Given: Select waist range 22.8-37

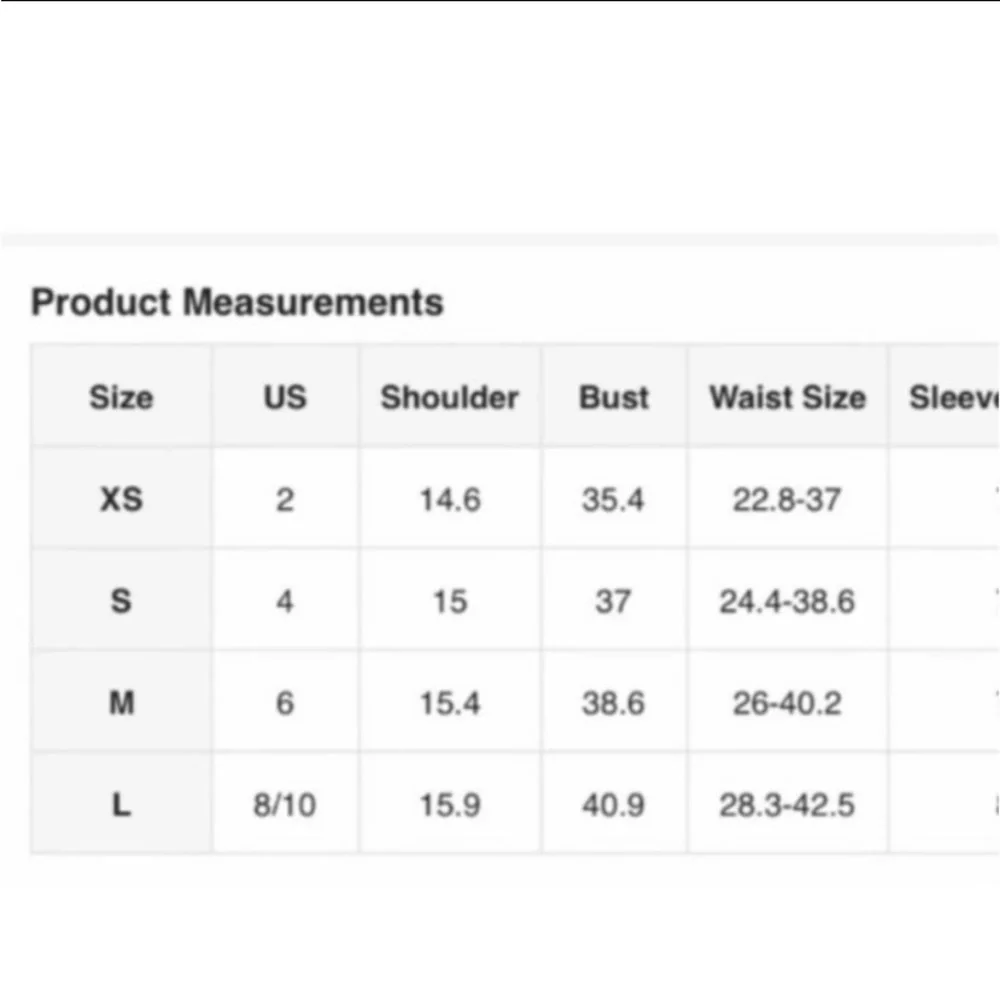Looking at the screenshot, I should tap(787, 499).
